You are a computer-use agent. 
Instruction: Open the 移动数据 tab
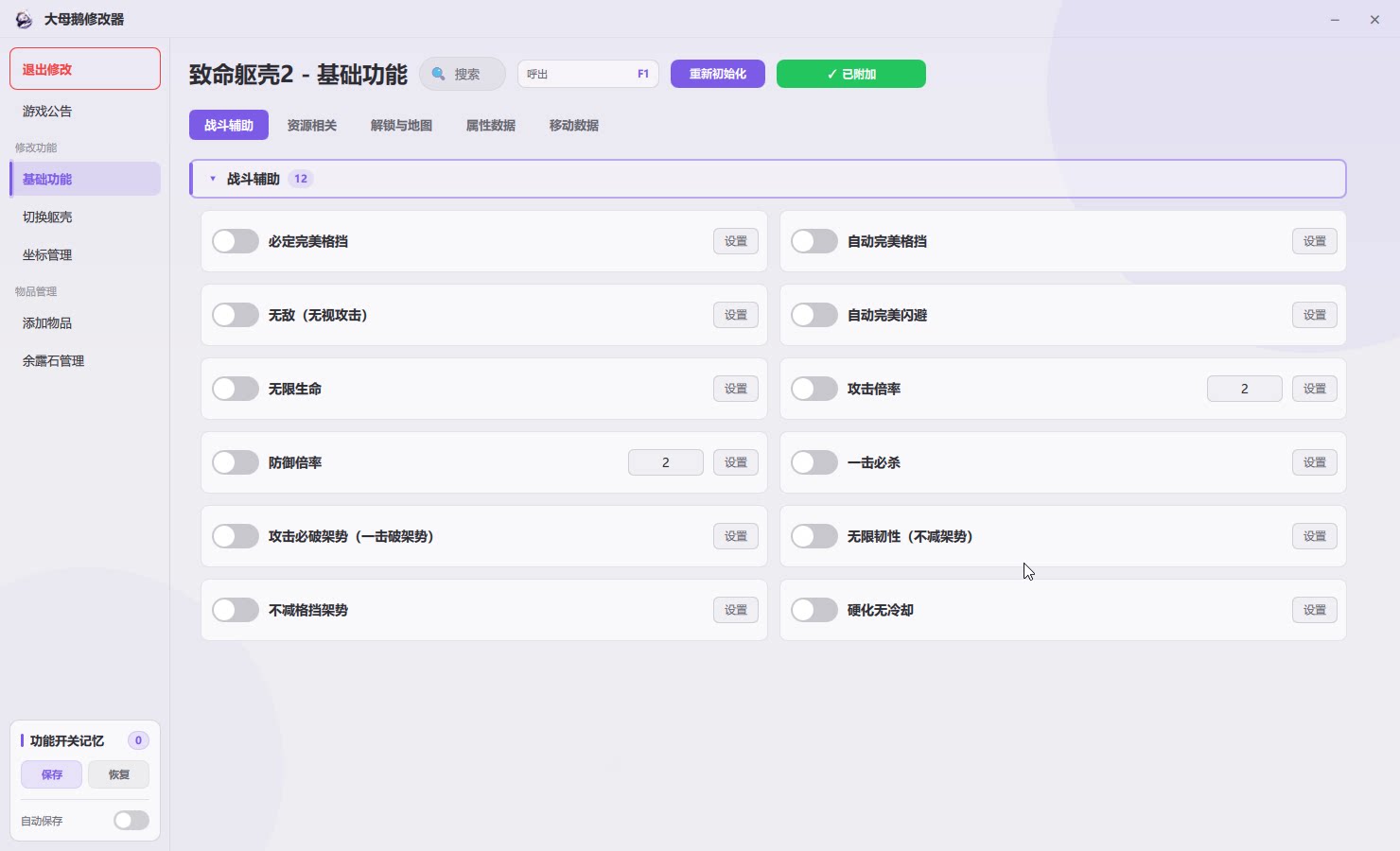click(x=574, y=125)
